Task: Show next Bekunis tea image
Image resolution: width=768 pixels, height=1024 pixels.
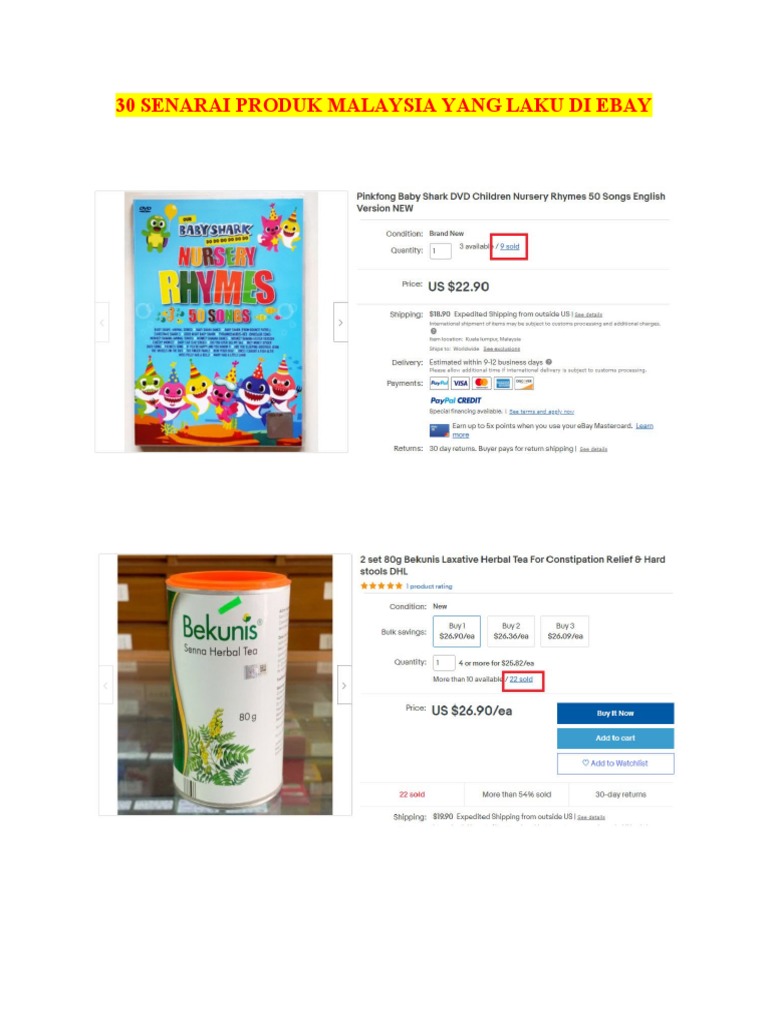Action: tap(344, 685)
